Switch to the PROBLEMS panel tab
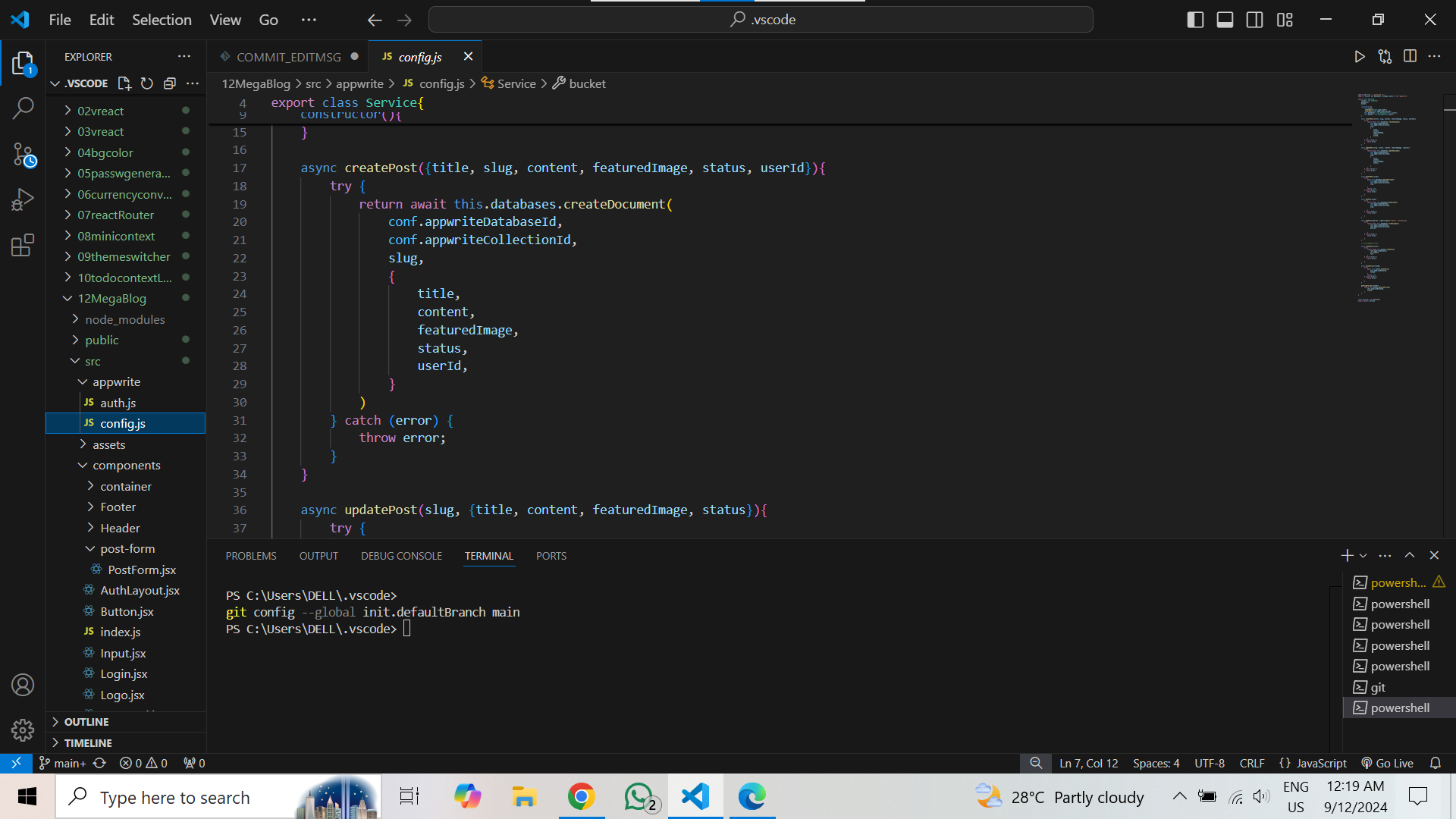Image resolution: width=1456 pixels, height=819 pixels. coord(250,556)
